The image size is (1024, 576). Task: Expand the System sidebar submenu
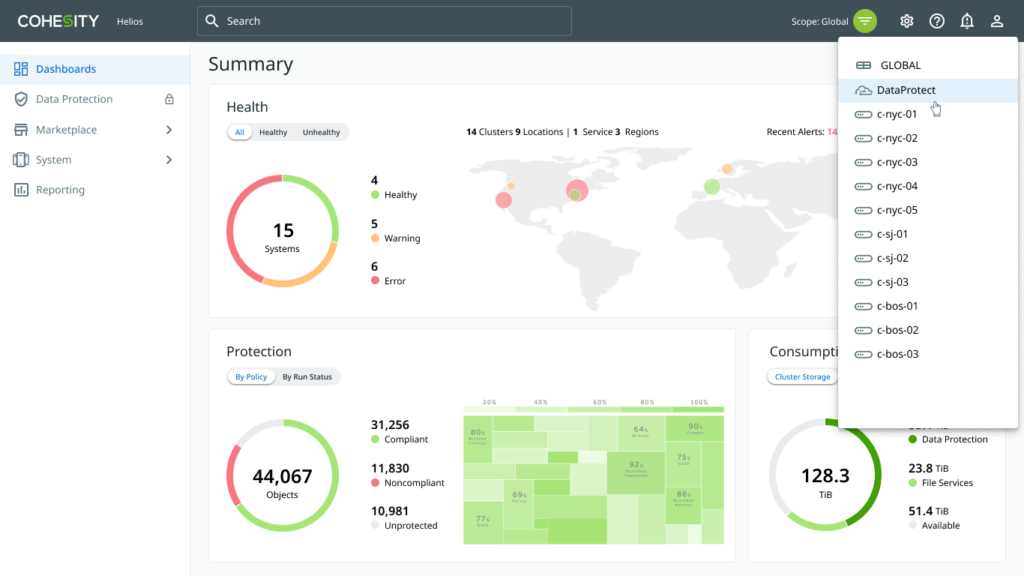tap(169, 160)
